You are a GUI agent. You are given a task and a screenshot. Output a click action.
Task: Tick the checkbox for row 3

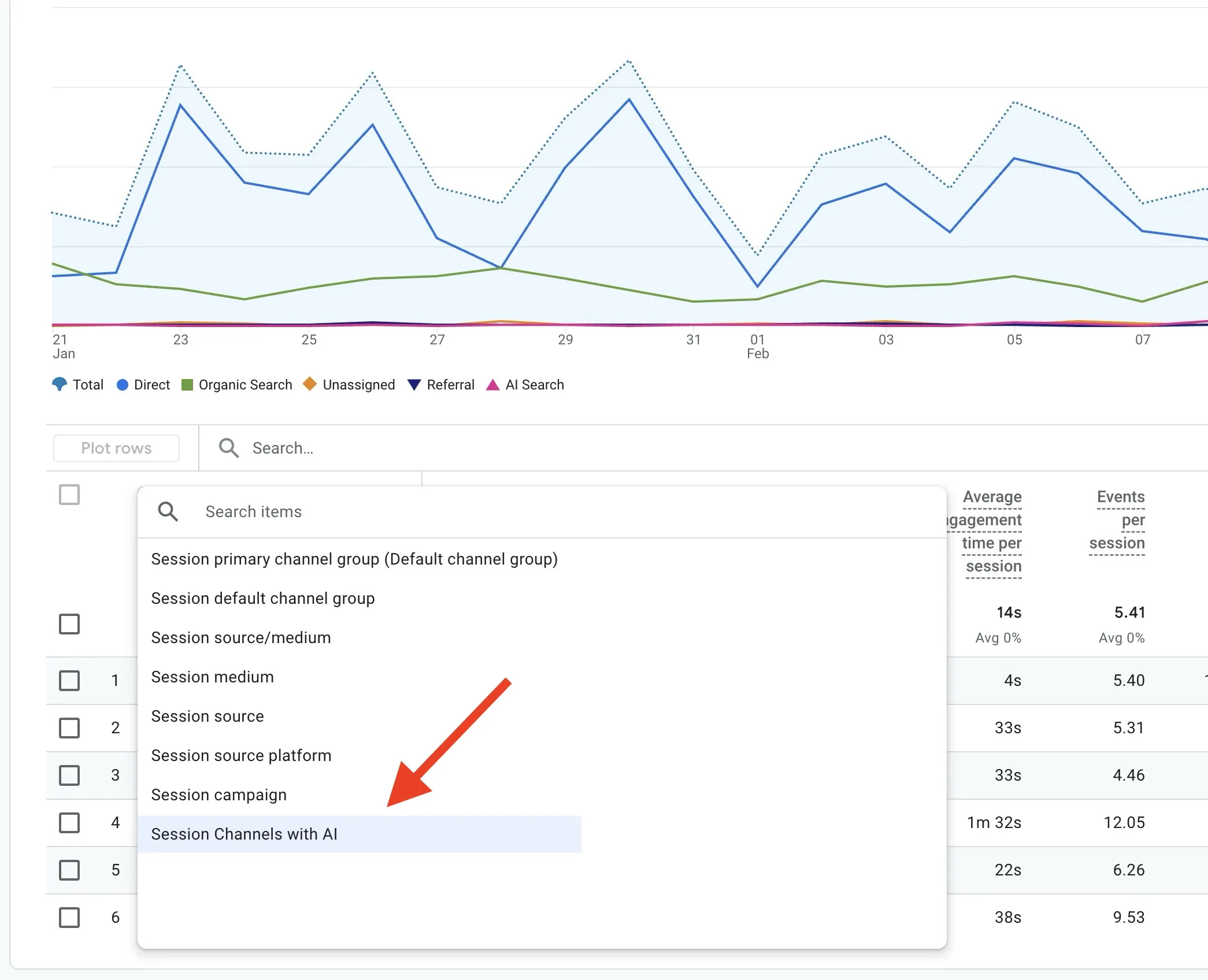click(69, 775)
